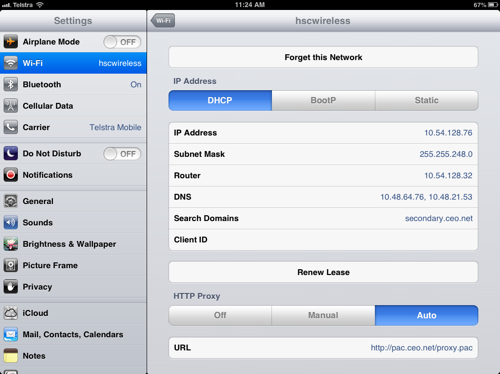Tap the Cellular Data antenna icon
This screenshot has height=374, width=500.
pyautogui.click(x=11, y=106)
